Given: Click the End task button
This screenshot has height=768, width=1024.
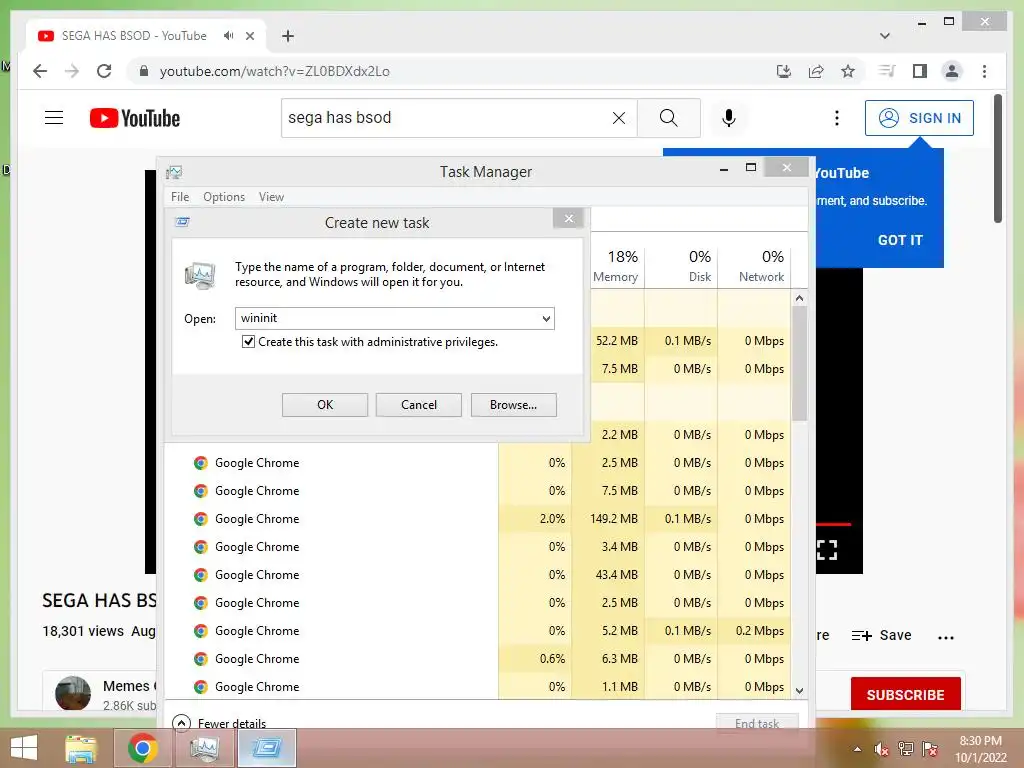Looking at the screenshot, I should pyautogui.click(x=757, y=723).
